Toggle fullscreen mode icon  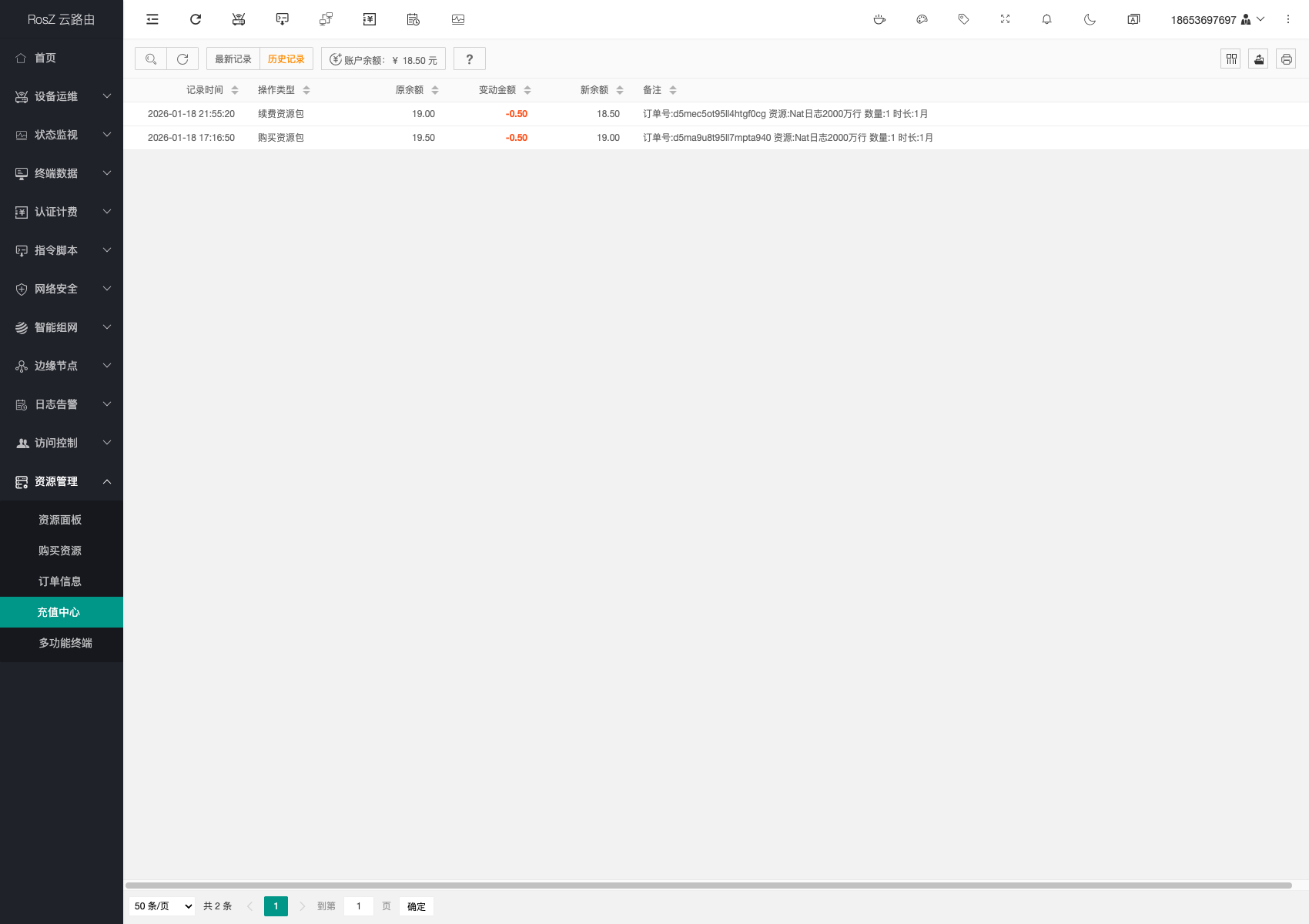tap(1005, 19)
